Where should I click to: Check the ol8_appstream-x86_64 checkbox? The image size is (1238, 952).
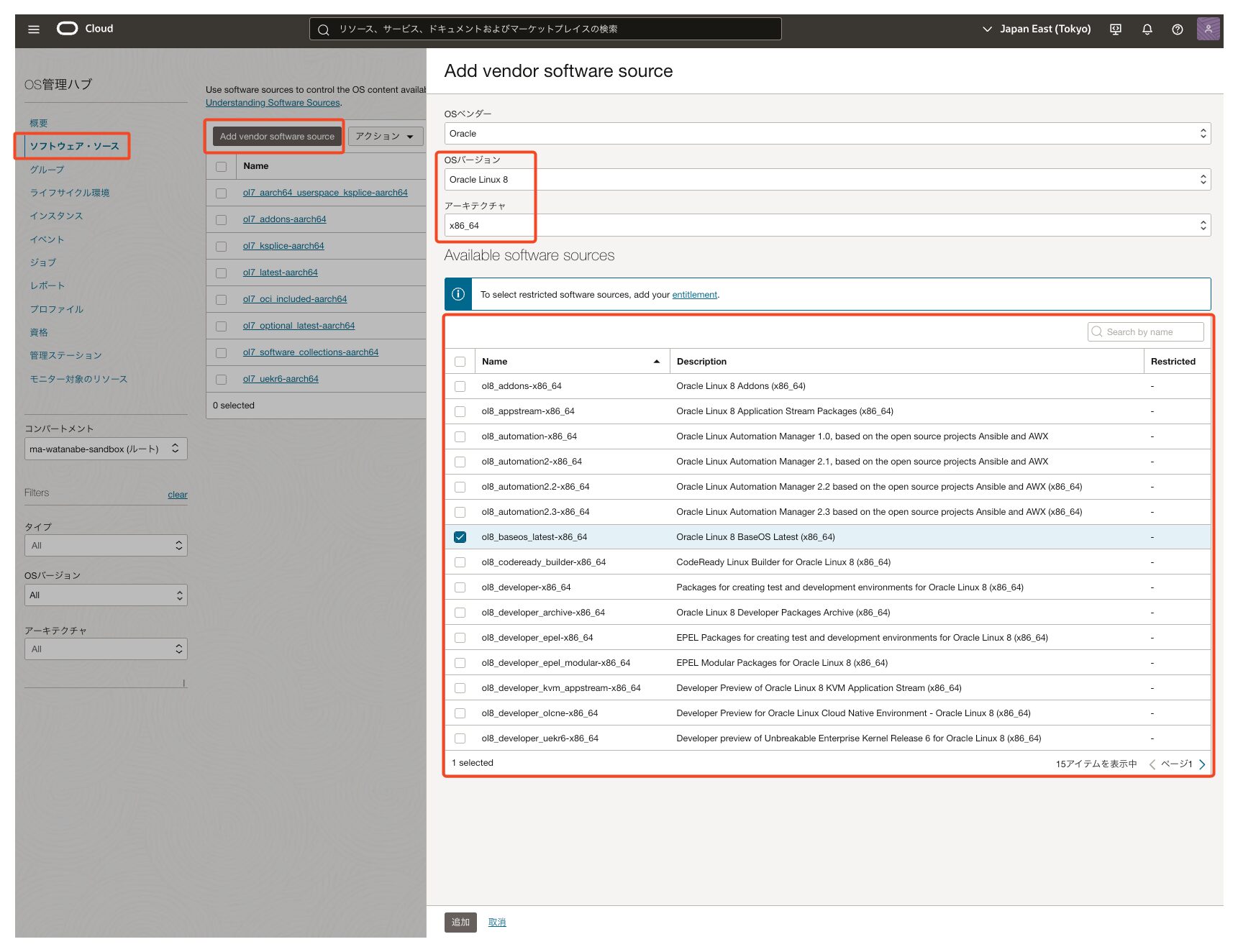coord(460,411)
